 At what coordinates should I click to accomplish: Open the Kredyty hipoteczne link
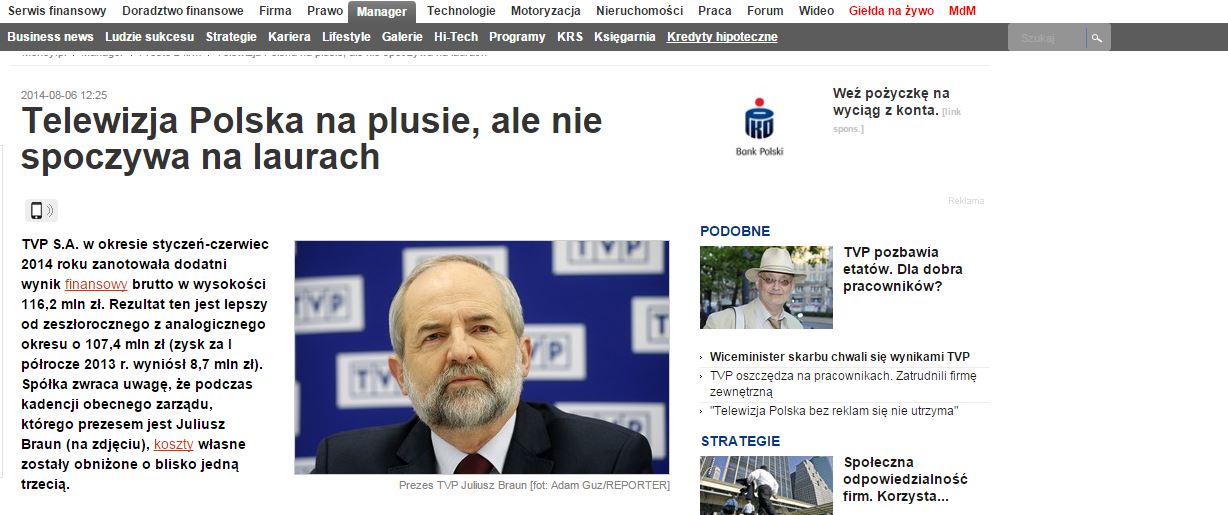point(722,37)
